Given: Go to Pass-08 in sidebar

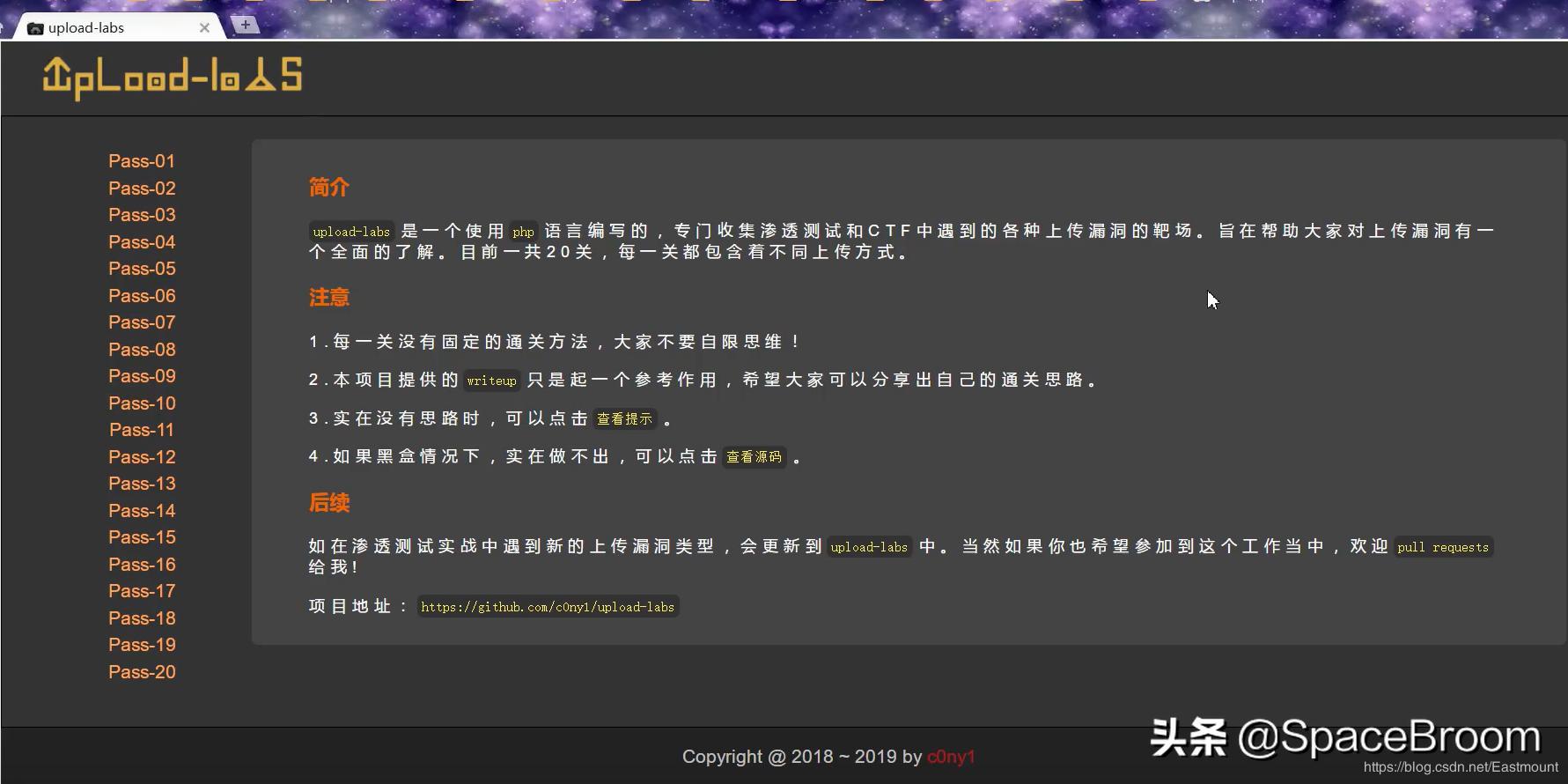Looking at the screenshot, I should (x=142, y=350).
